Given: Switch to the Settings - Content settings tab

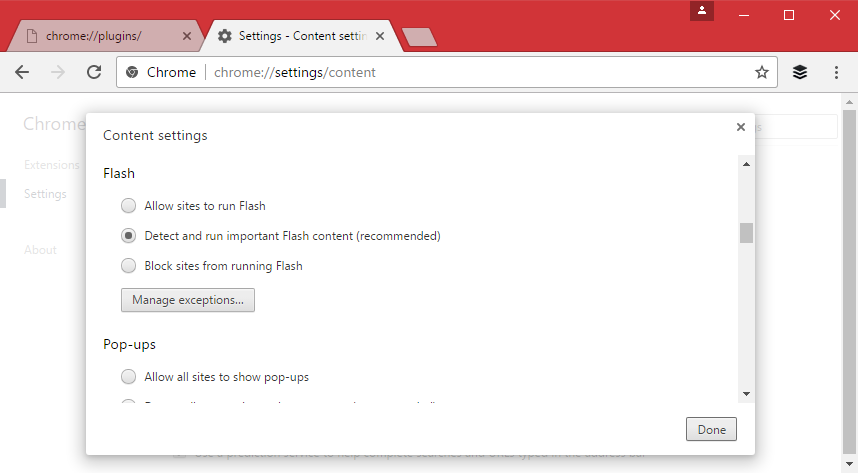Looking at the screenshot, I should (303, 36).
